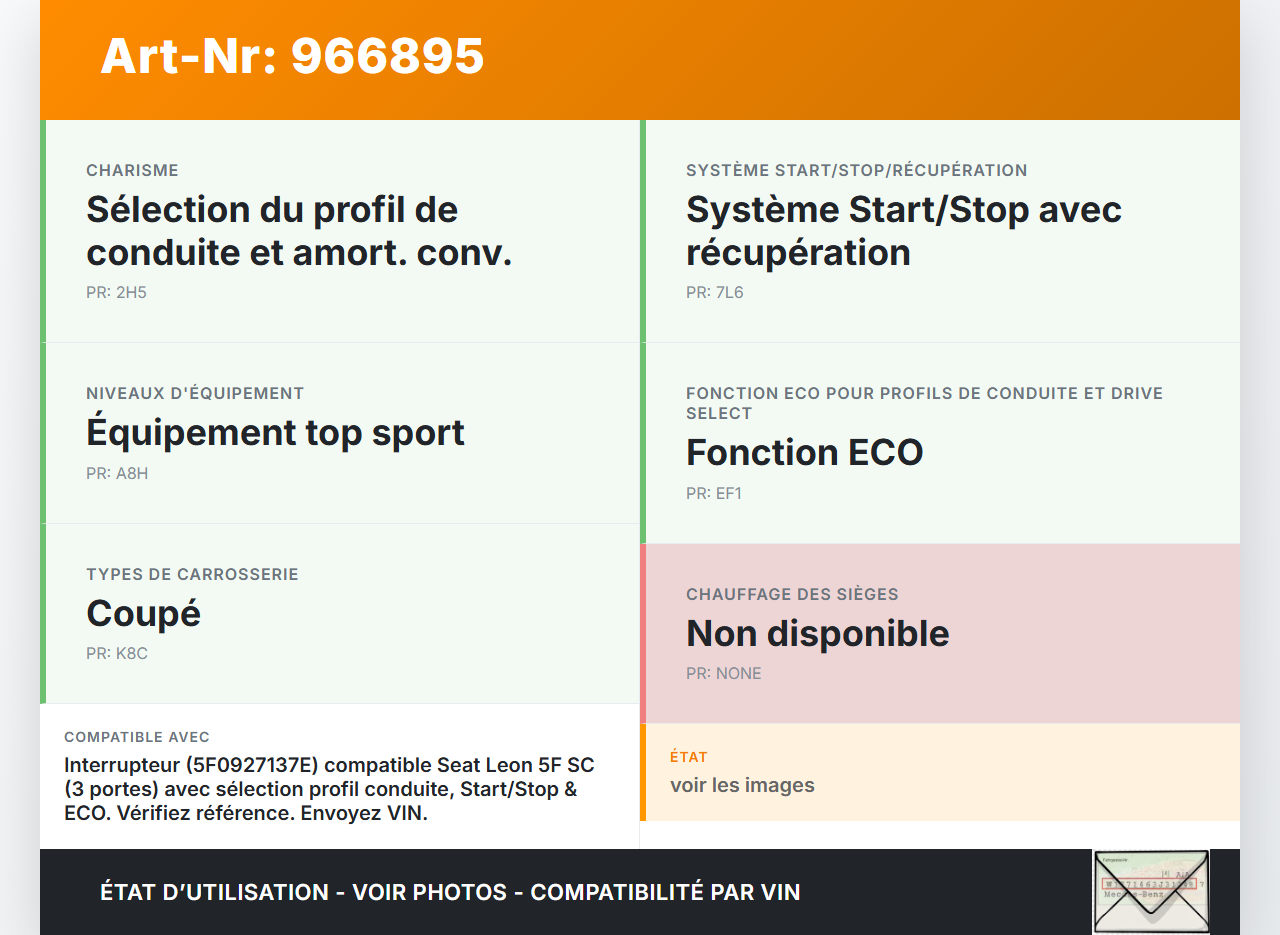1280x935 pixels.
Task: Click the 'voir les images' text
Action: coord(742,785)
